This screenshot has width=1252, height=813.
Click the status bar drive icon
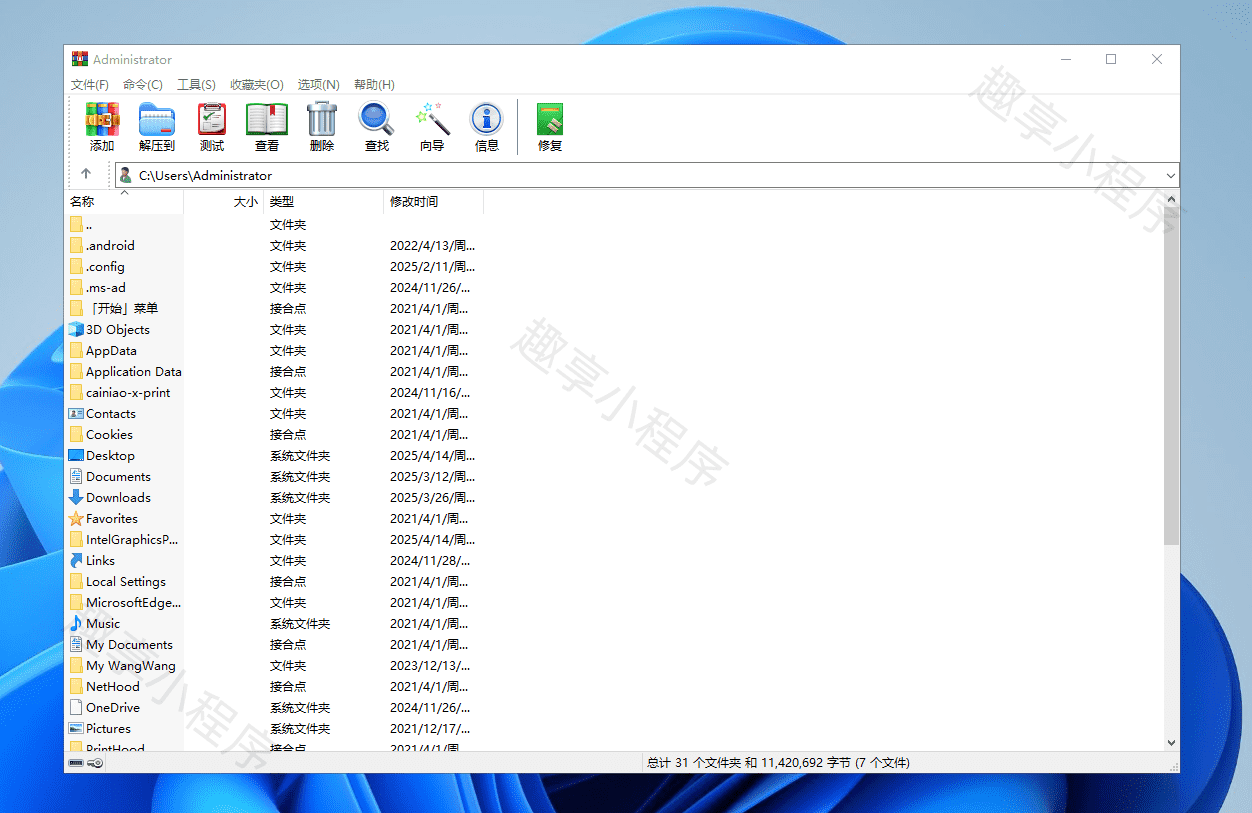tap(76, 763)
